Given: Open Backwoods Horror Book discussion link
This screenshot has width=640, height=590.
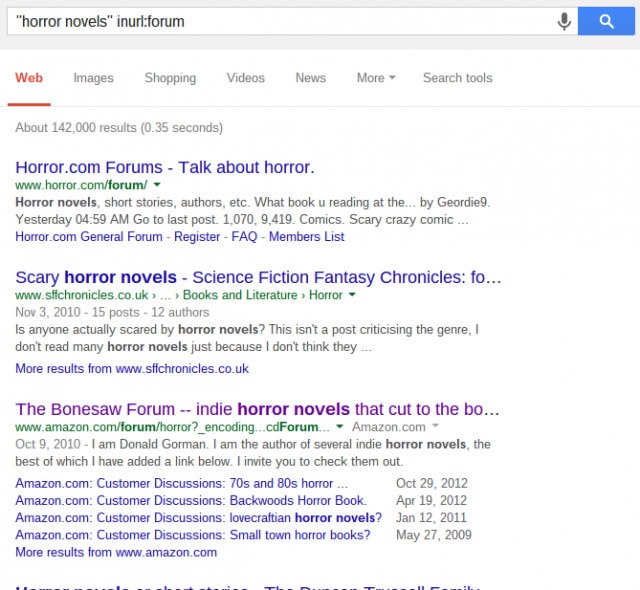Looking at the screenshot, I should 191,501.
